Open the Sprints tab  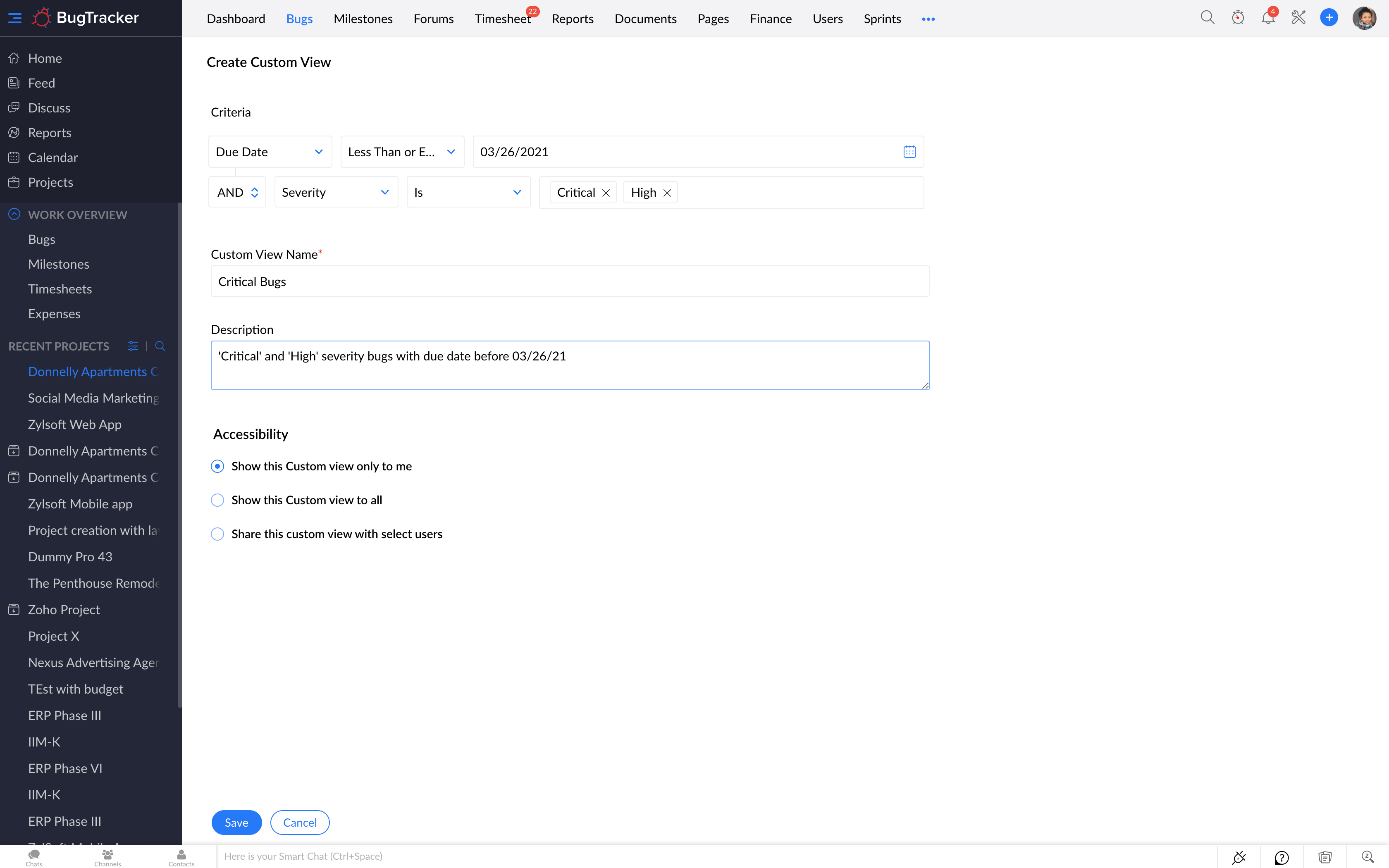882,19
